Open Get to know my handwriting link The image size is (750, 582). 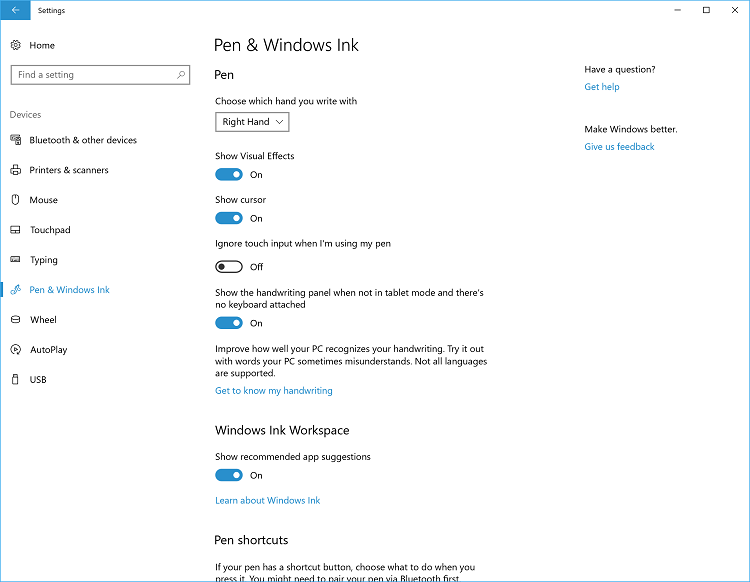pyautogui.click(x=274, y=391)
